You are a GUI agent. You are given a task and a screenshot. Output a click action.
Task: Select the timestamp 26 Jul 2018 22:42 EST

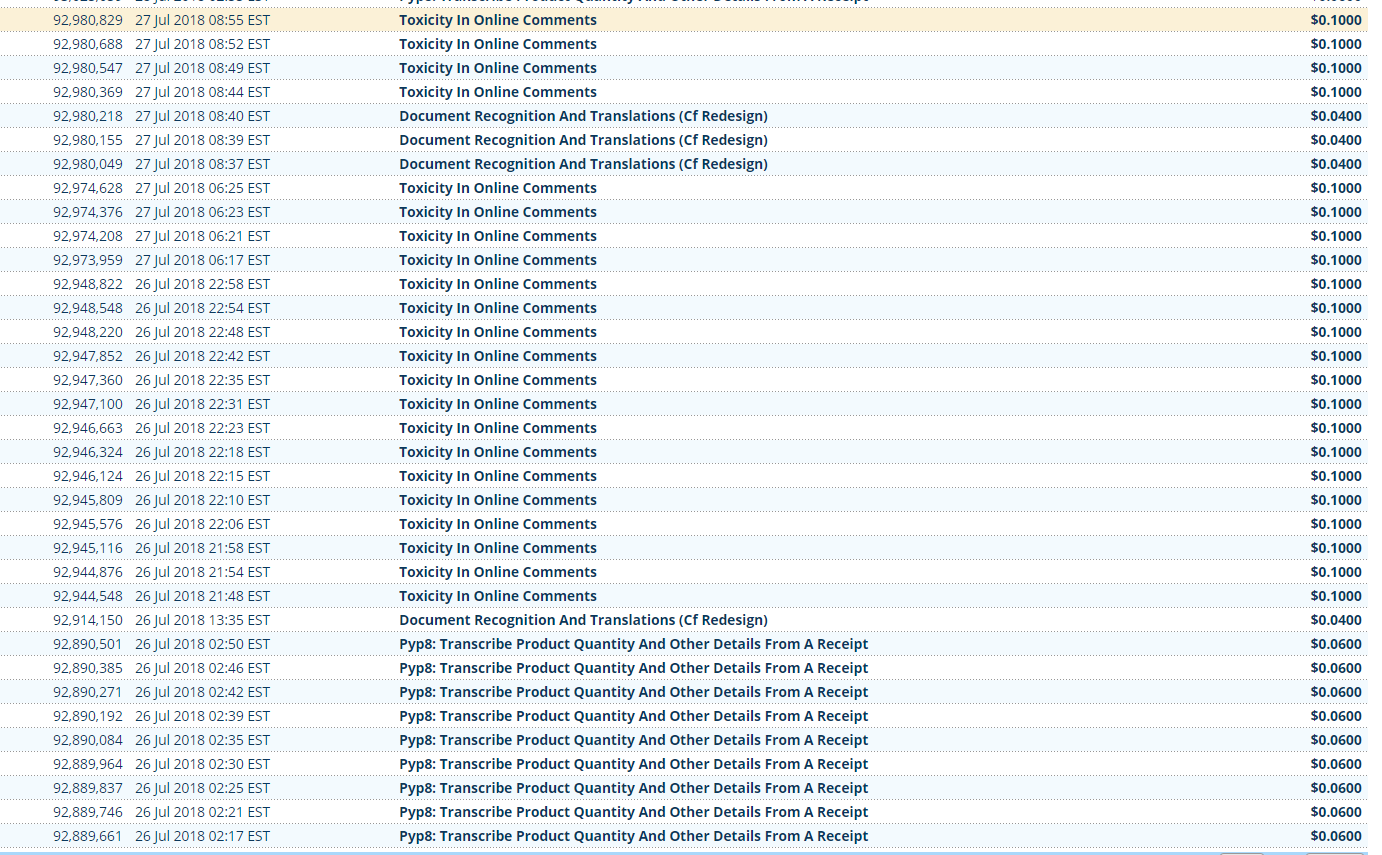[202, 356]
